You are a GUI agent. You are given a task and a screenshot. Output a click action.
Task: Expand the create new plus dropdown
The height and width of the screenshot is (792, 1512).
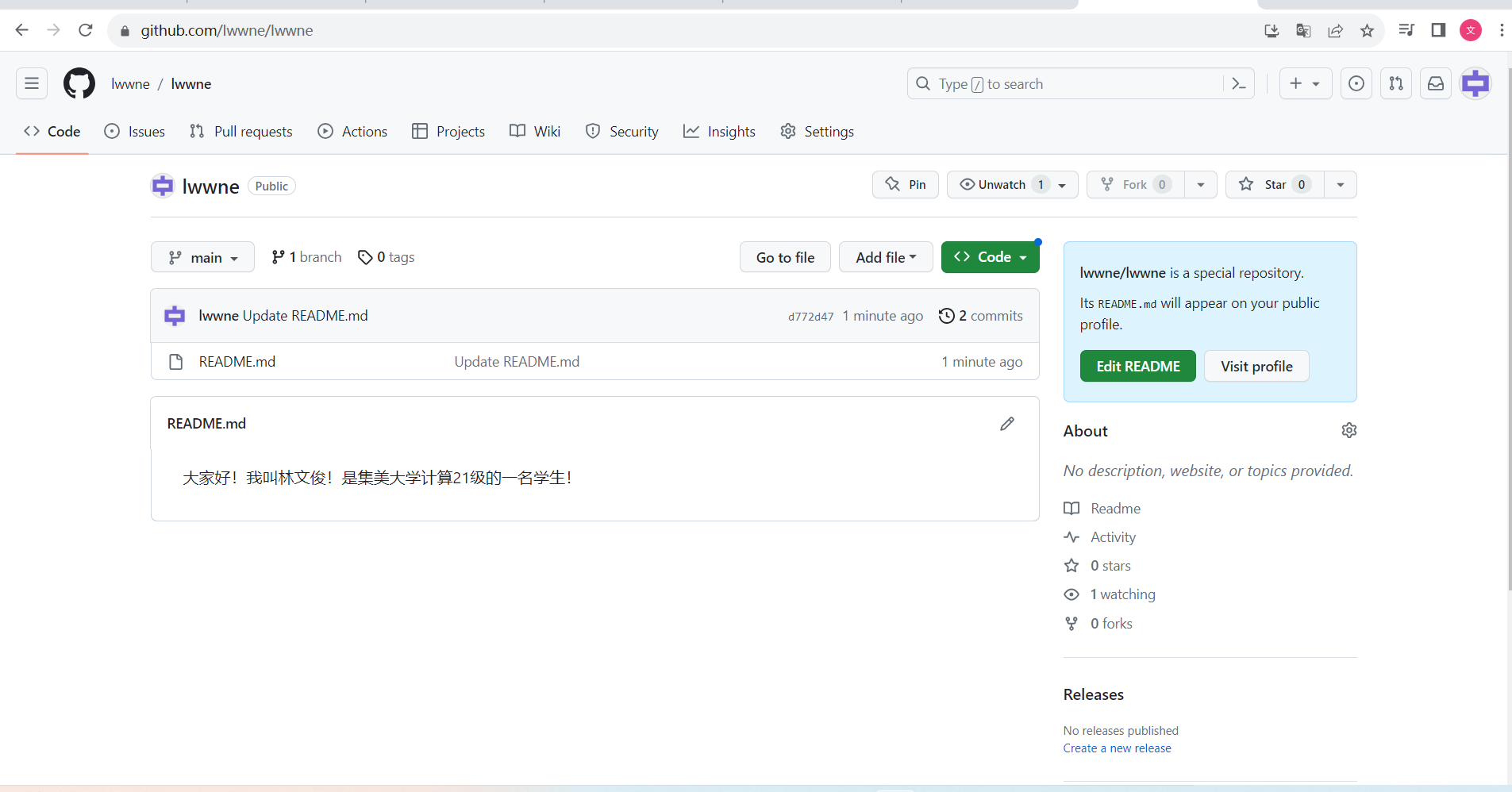tap(1305, 83)
